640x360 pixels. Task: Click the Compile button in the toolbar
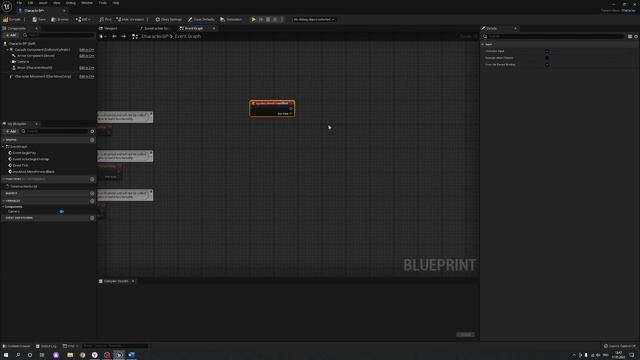tap(12, 19)
